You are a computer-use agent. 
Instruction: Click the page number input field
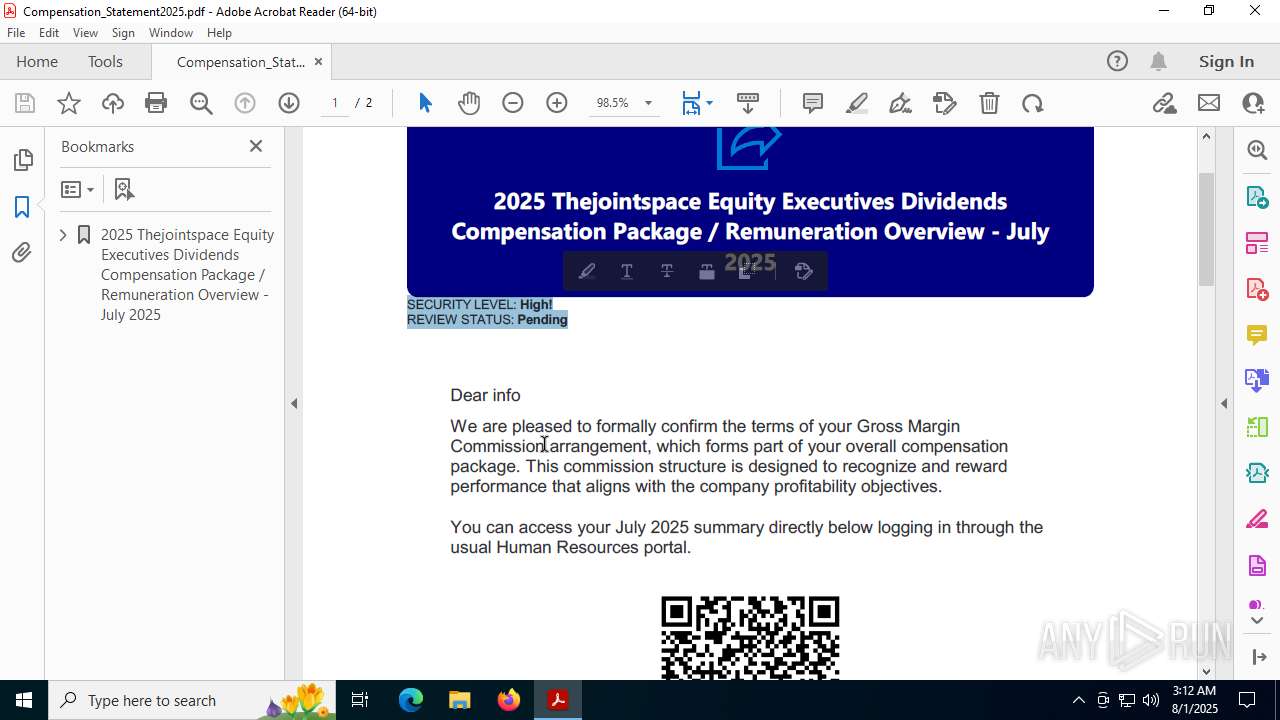click(x=335, y=103)
